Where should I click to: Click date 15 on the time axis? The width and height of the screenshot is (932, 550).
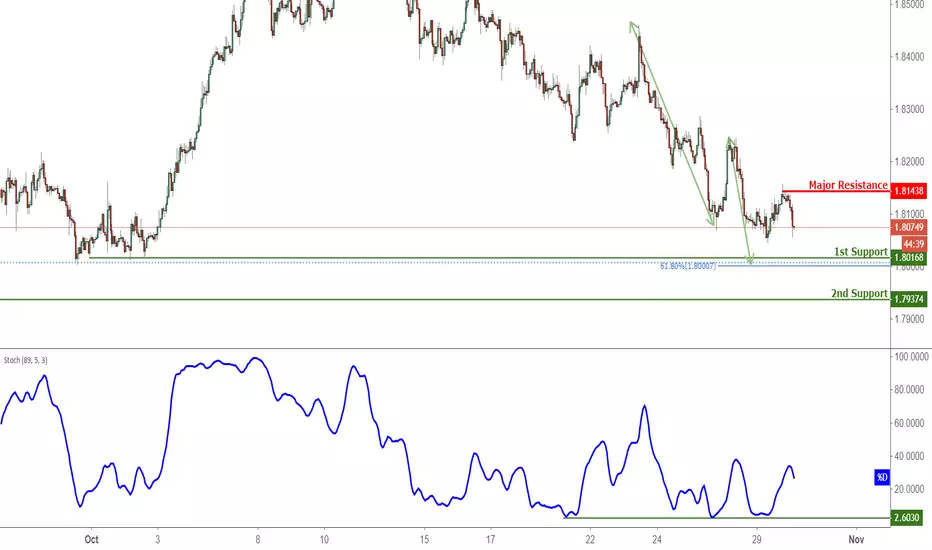[424, 540]
